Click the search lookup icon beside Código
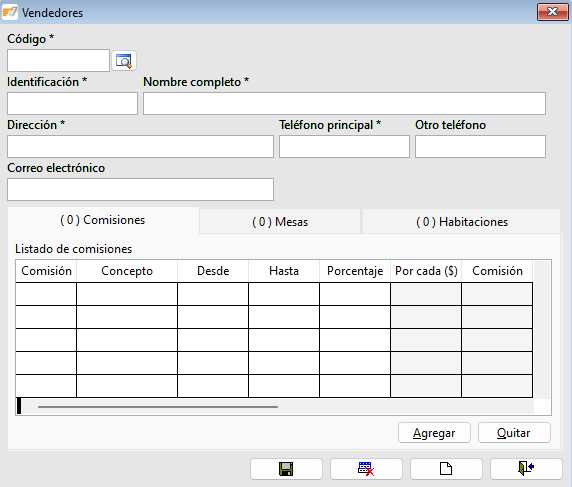 pyautogui.click(x=124, y=61)
